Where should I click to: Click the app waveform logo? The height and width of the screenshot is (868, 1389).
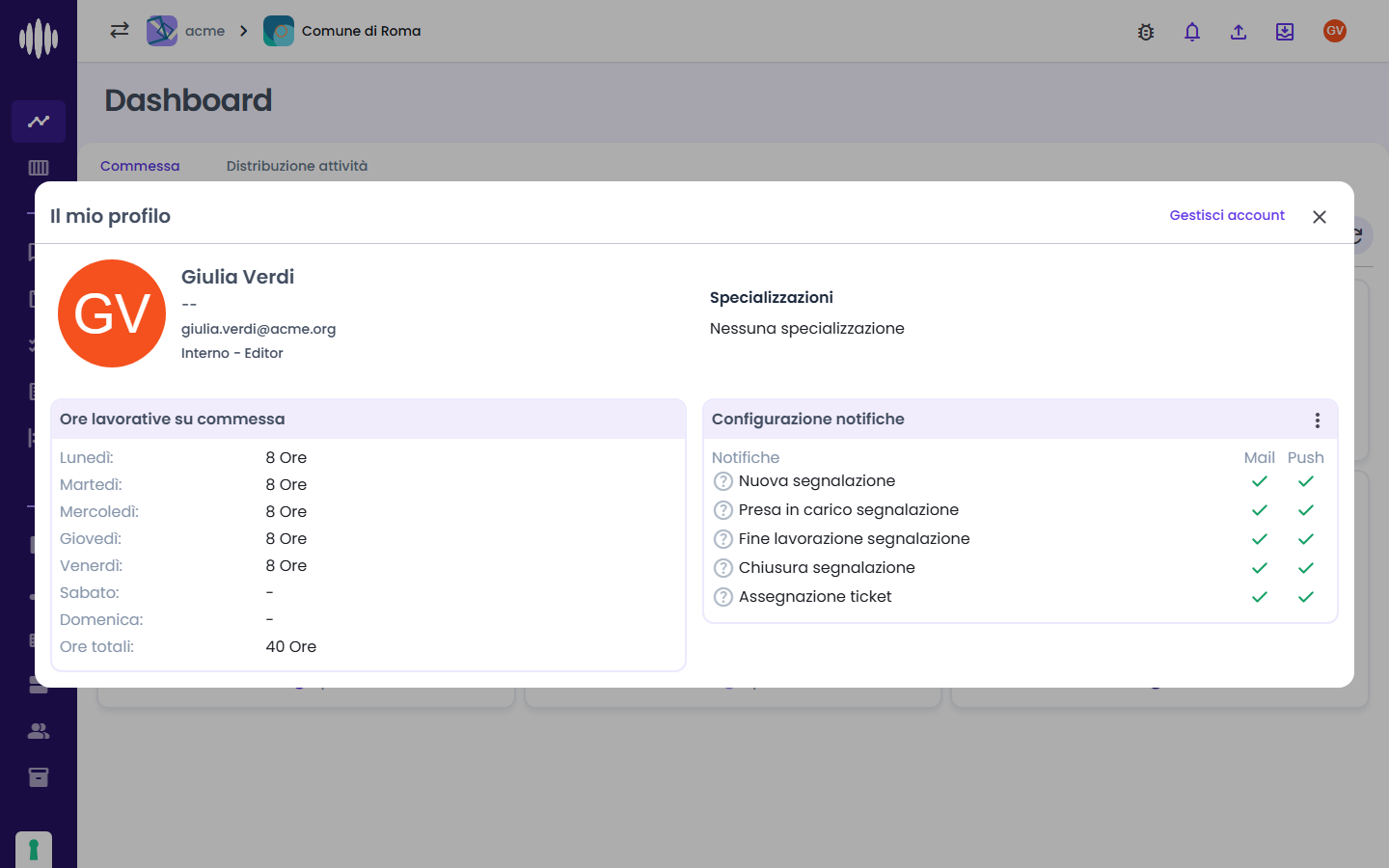(39, 39)
